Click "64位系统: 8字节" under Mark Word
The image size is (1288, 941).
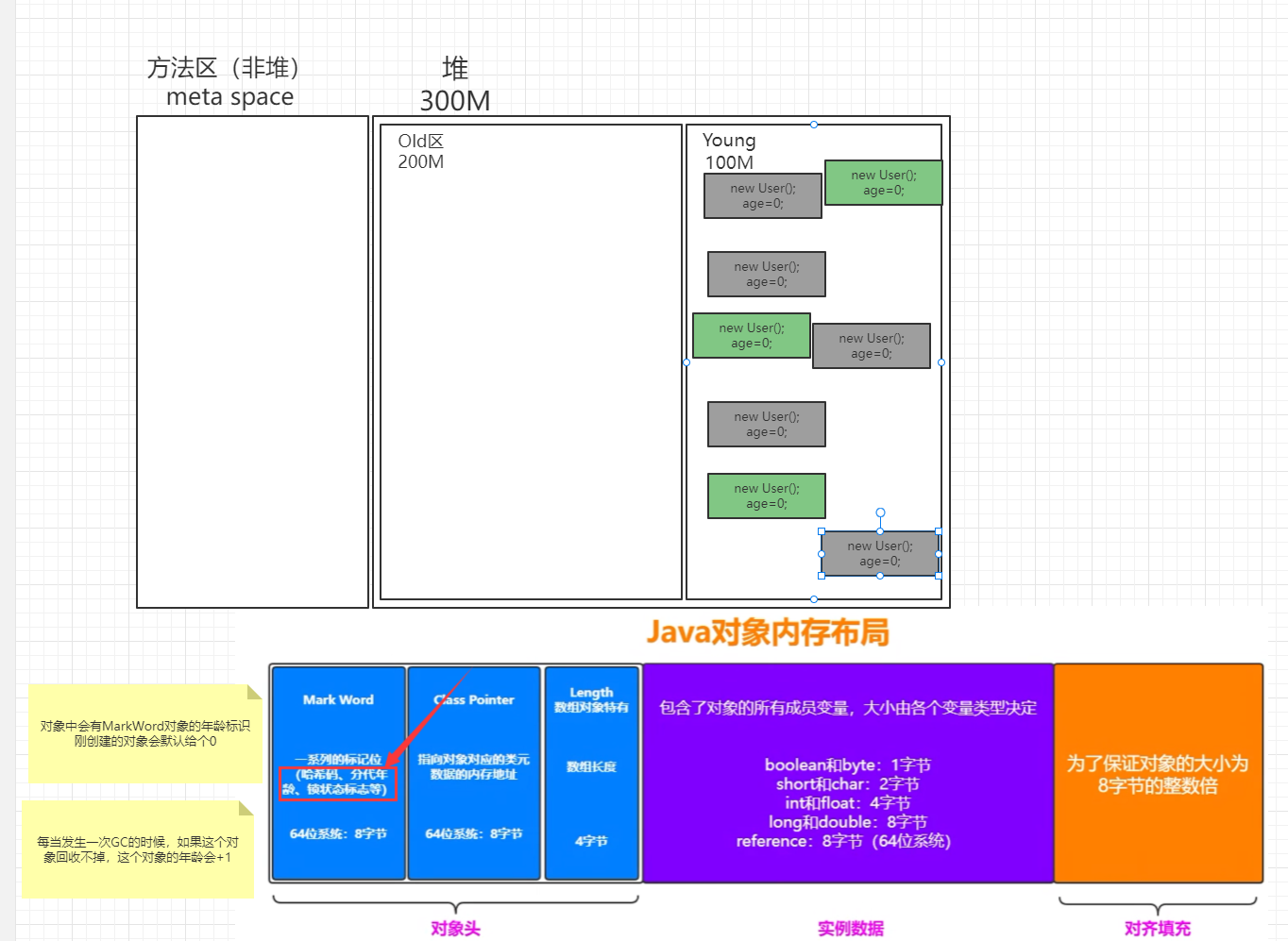(338, 834)
